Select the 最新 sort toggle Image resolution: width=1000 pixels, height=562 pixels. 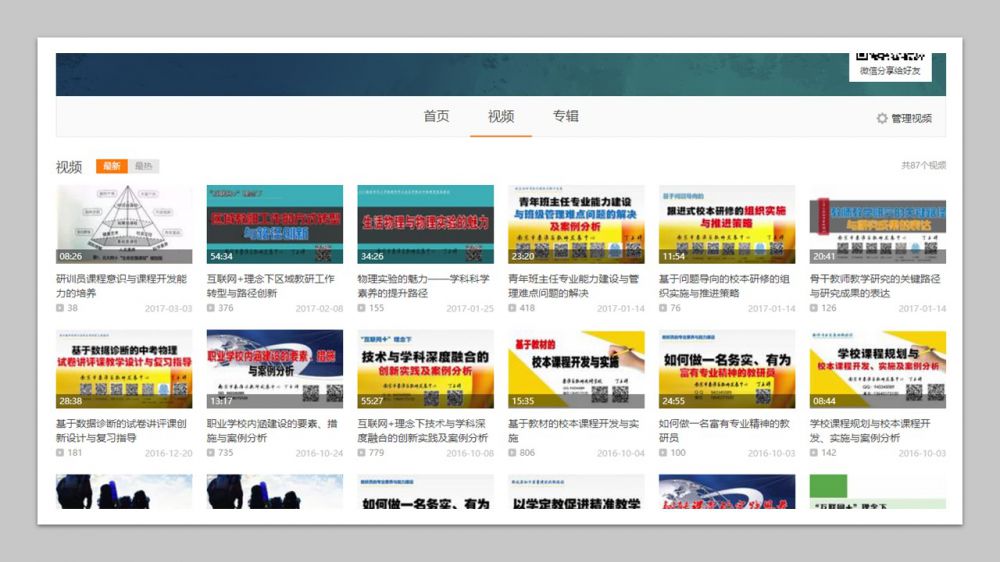pos(111,166)
